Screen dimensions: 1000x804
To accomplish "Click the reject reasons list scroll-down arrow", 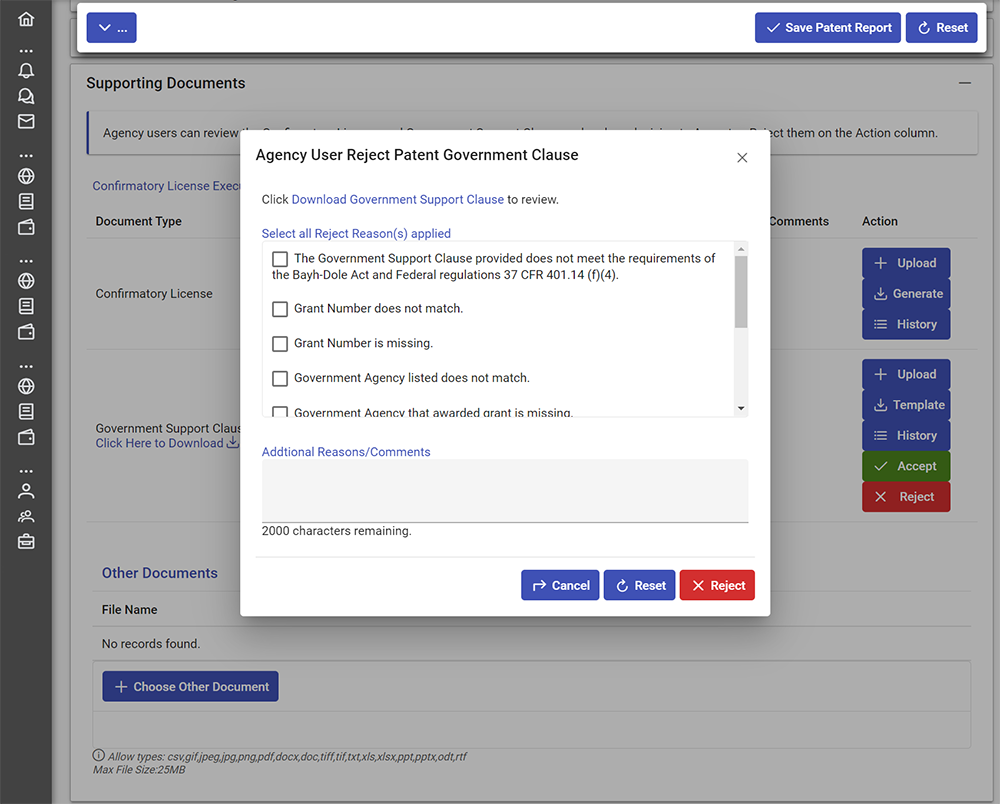I will (741, 408).
